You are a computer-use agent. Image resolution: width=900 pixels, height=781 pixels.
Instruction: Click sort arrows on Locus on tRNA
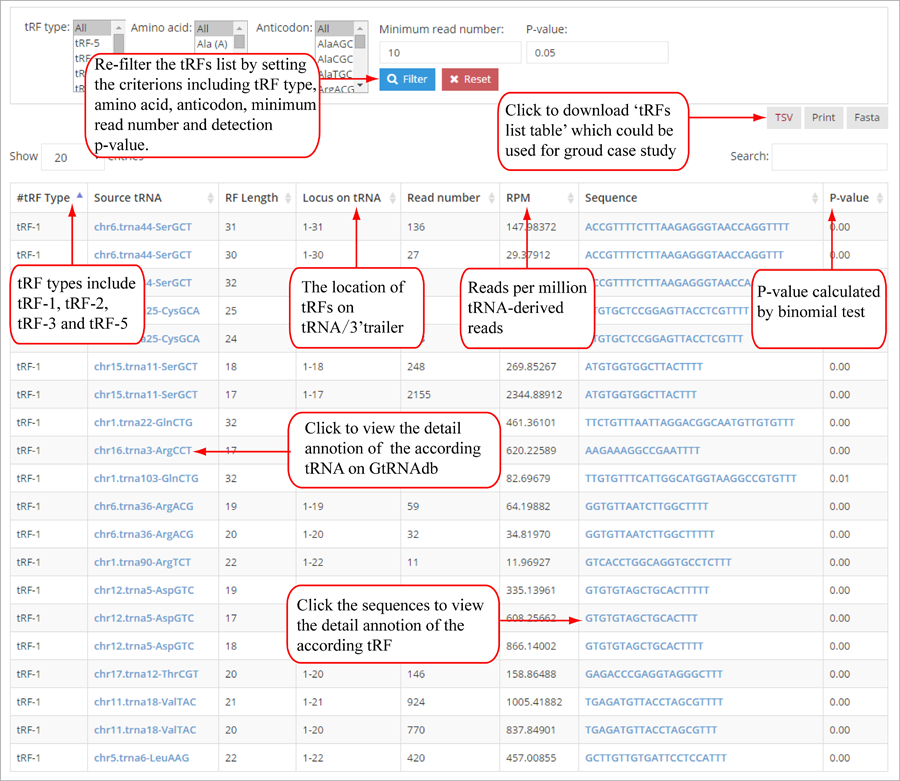(x=393, y=198)
